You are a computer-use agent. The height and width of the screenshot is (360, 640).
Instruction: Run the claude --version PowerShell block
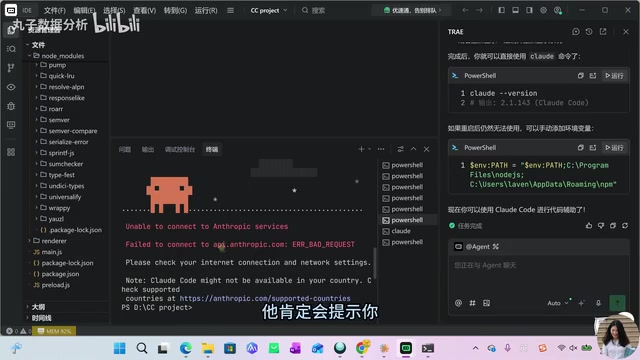(614, 76)
